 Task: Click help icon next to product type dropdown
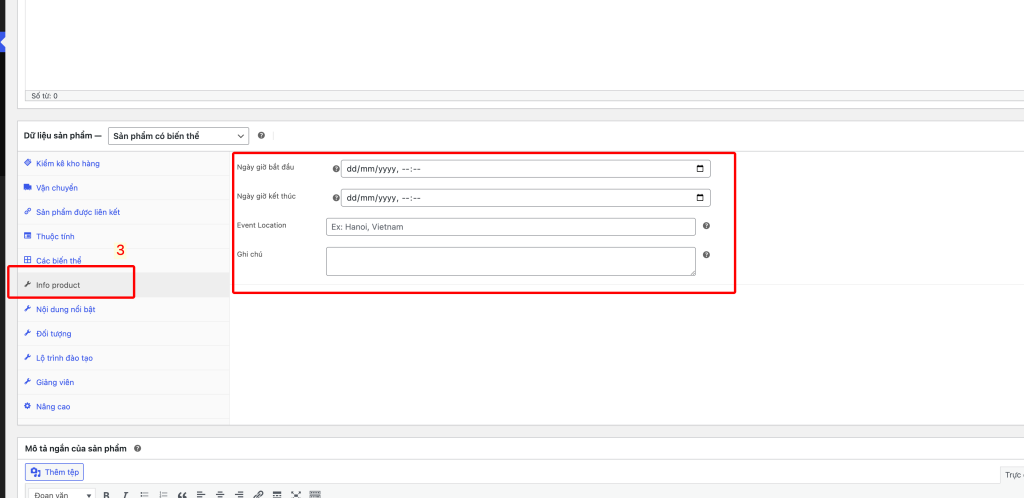click(x=261, y=136)
